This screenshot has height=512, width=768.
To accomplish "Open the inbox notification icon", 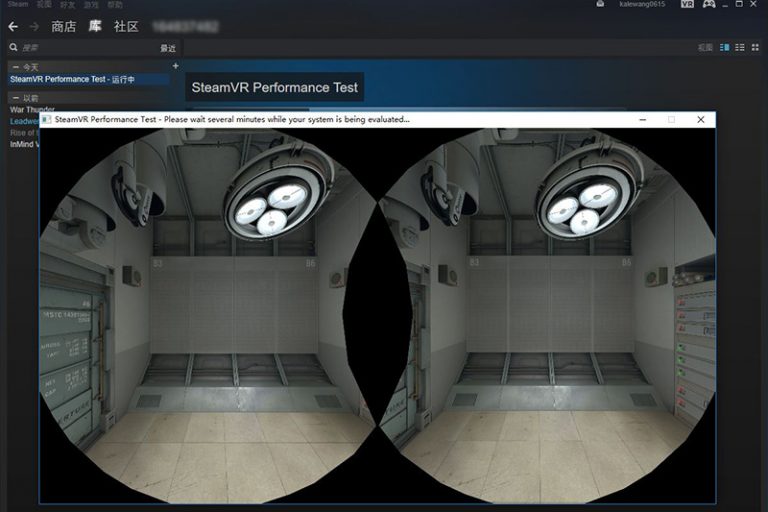I will [x=599, y=5].
